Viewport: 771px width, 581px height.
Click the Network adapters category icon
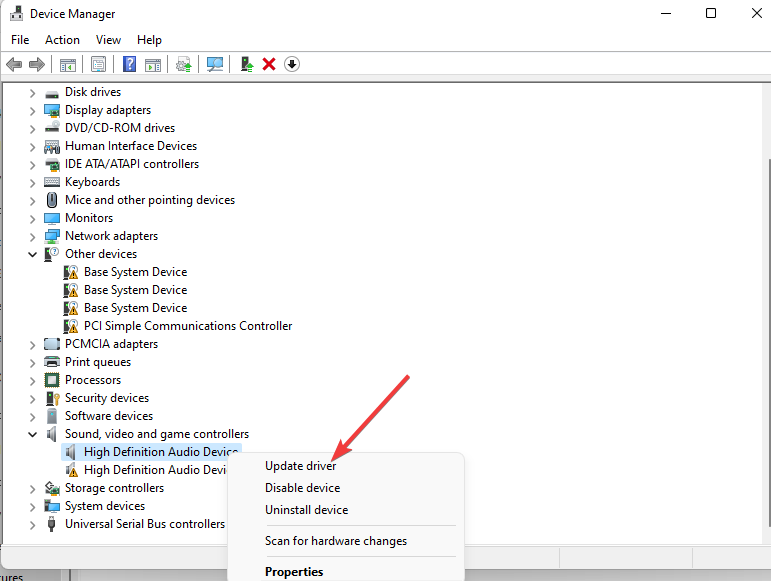tap(52, 236)
